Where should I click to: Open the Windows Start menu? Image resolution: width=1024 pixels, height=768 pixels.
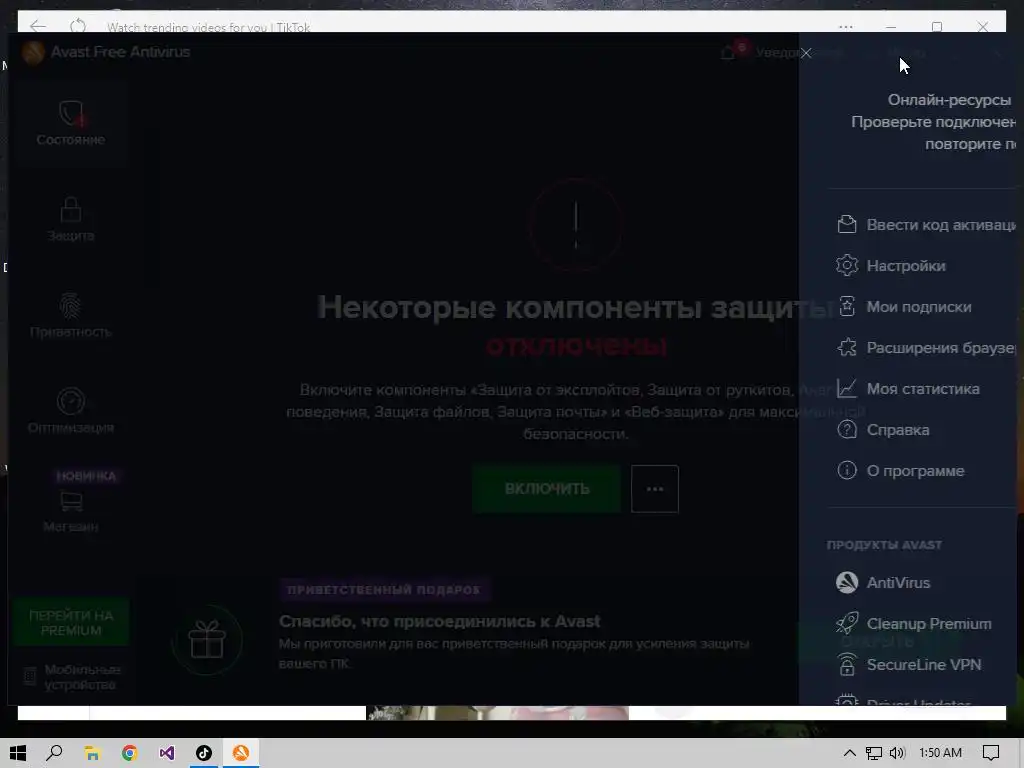18,753
